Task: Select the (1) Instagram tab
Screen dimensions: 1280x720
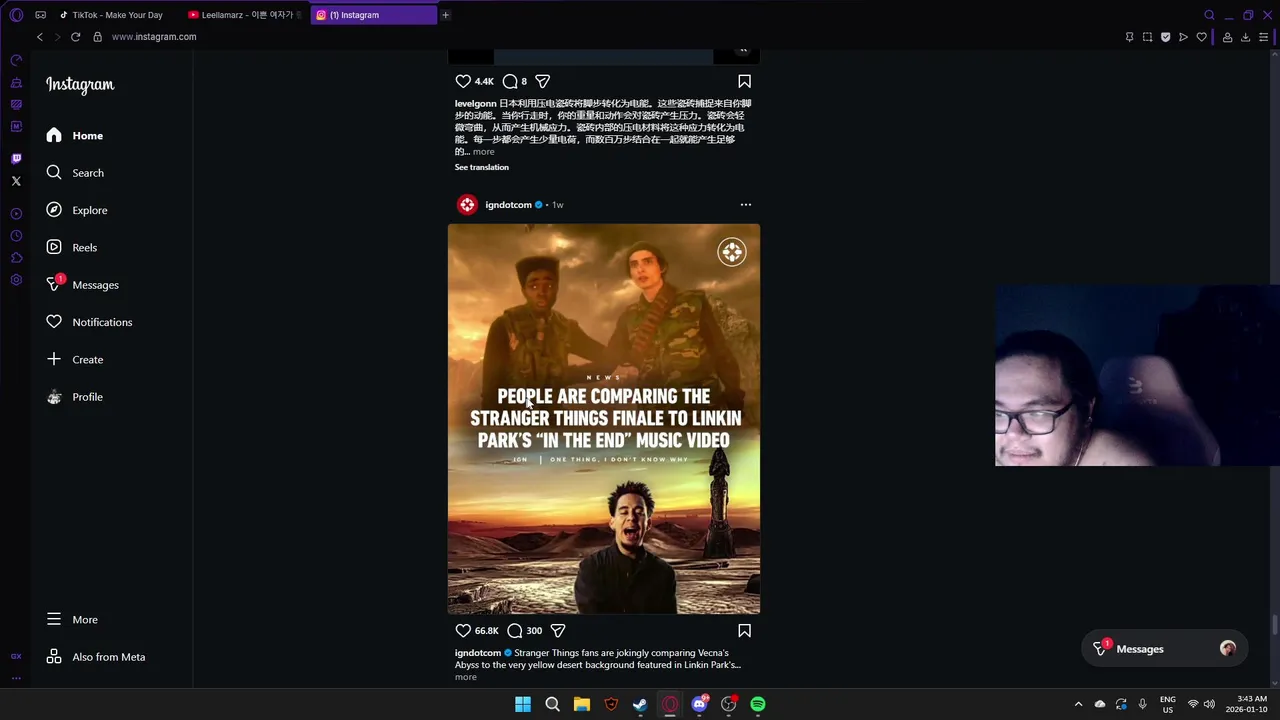Action: point(374,15)
